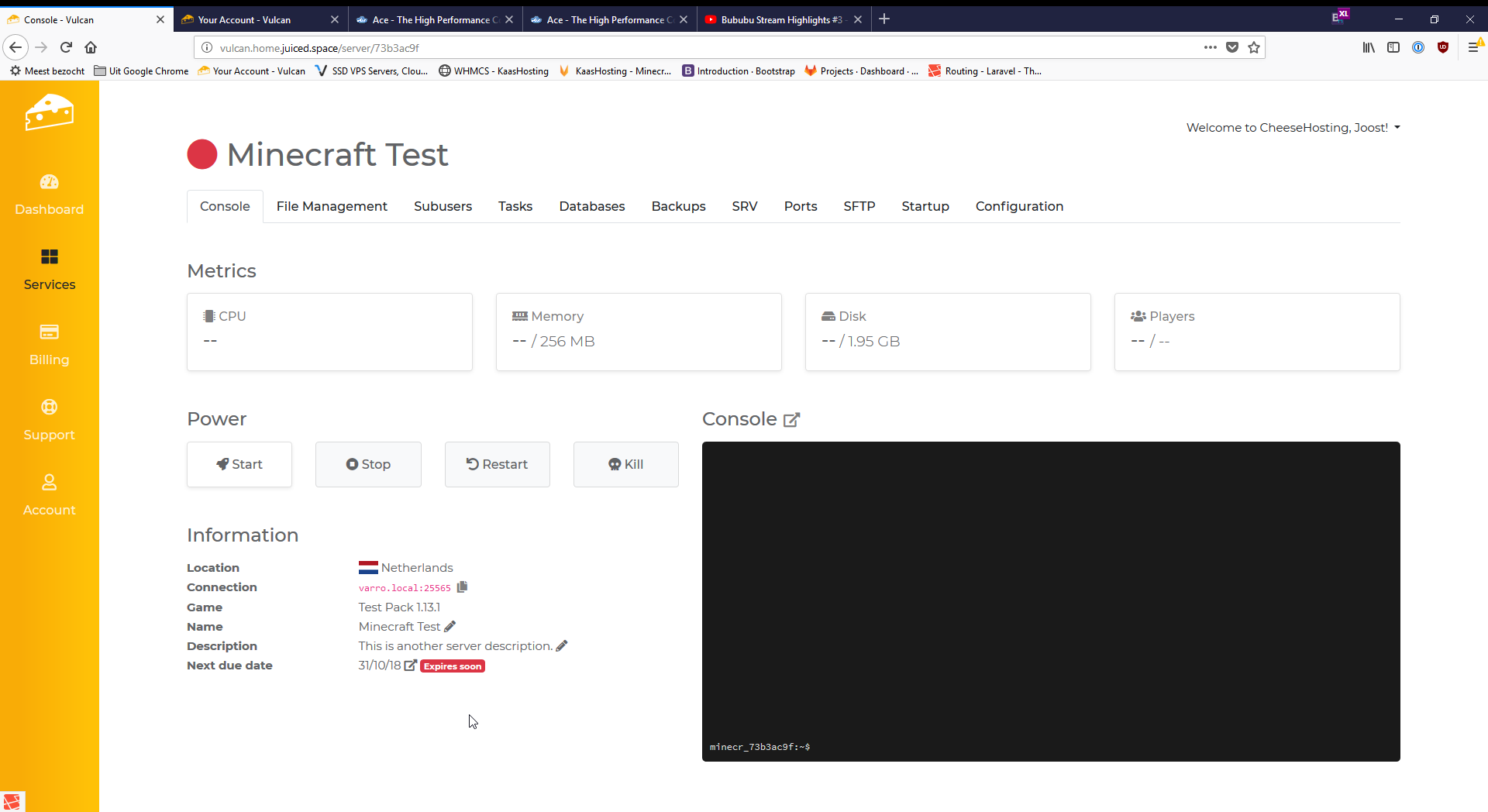Edit the server description with the pencil icon
Image resolution: width=1488 pixels, height=812 pixels.
coord(562,645)
